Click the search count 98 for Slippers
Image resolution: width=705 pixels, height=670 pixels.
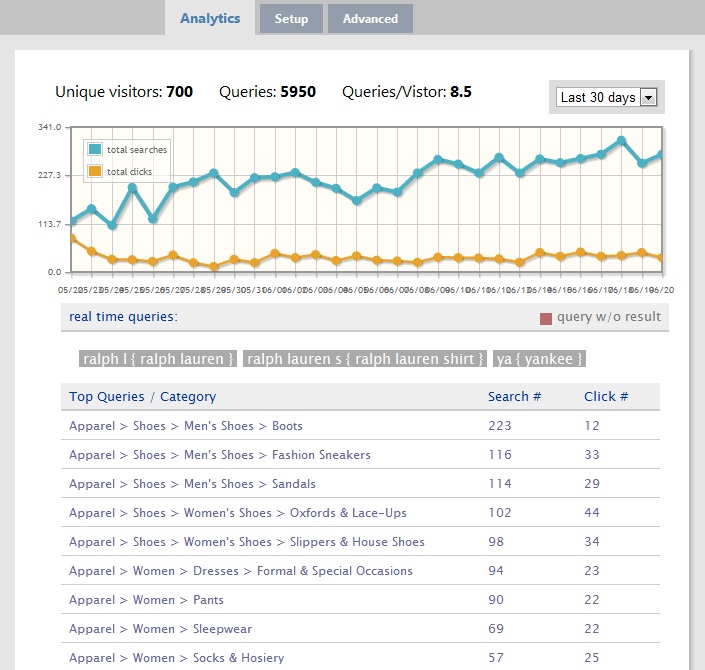tap(496, 541)
